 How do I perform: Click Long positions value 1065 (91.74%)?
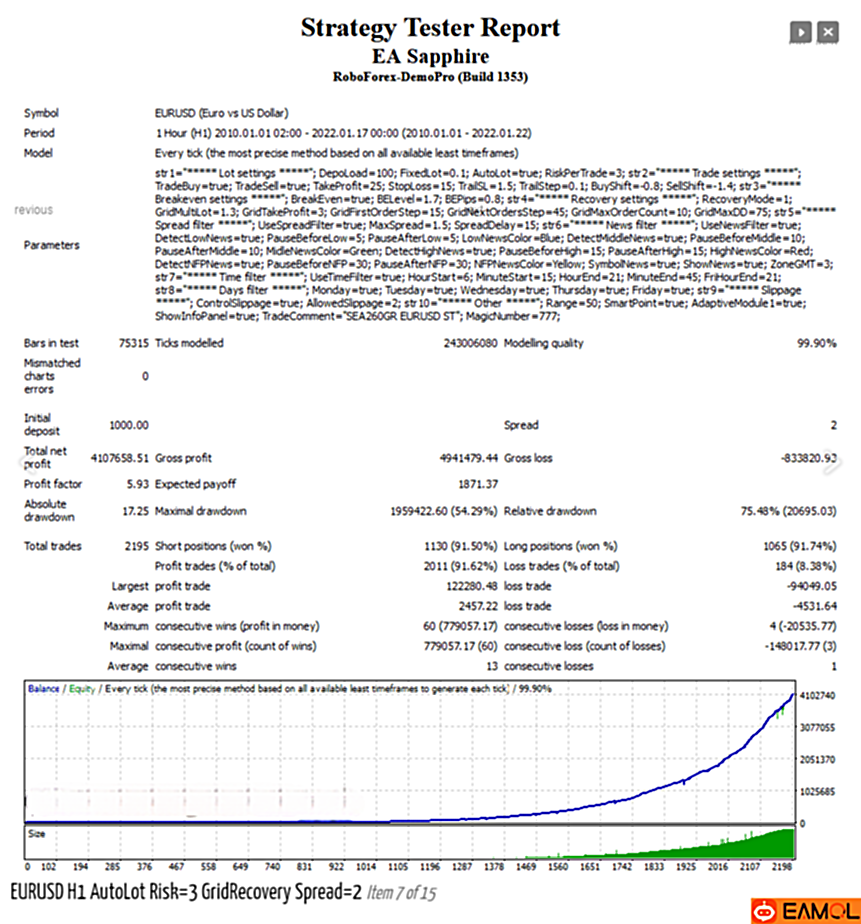(x=800, y=546)
